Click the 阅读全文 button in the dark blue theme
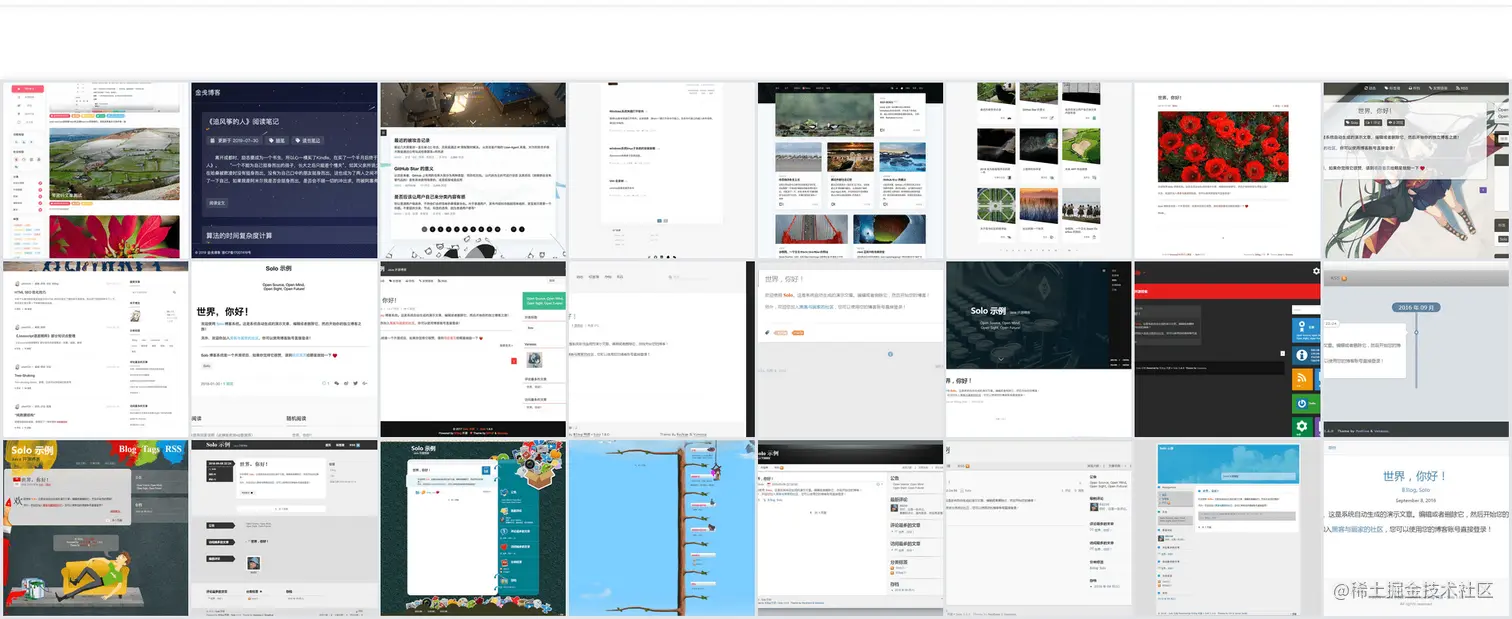The height and width of the screenshot is (619, 1512). click(x=217, y=202)
